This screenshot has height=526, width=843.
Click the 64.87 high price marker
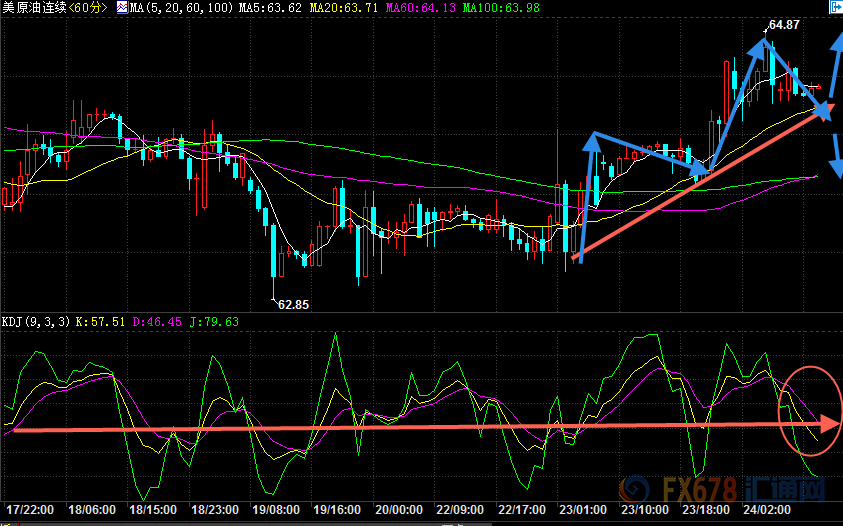[x=784, y=25]
